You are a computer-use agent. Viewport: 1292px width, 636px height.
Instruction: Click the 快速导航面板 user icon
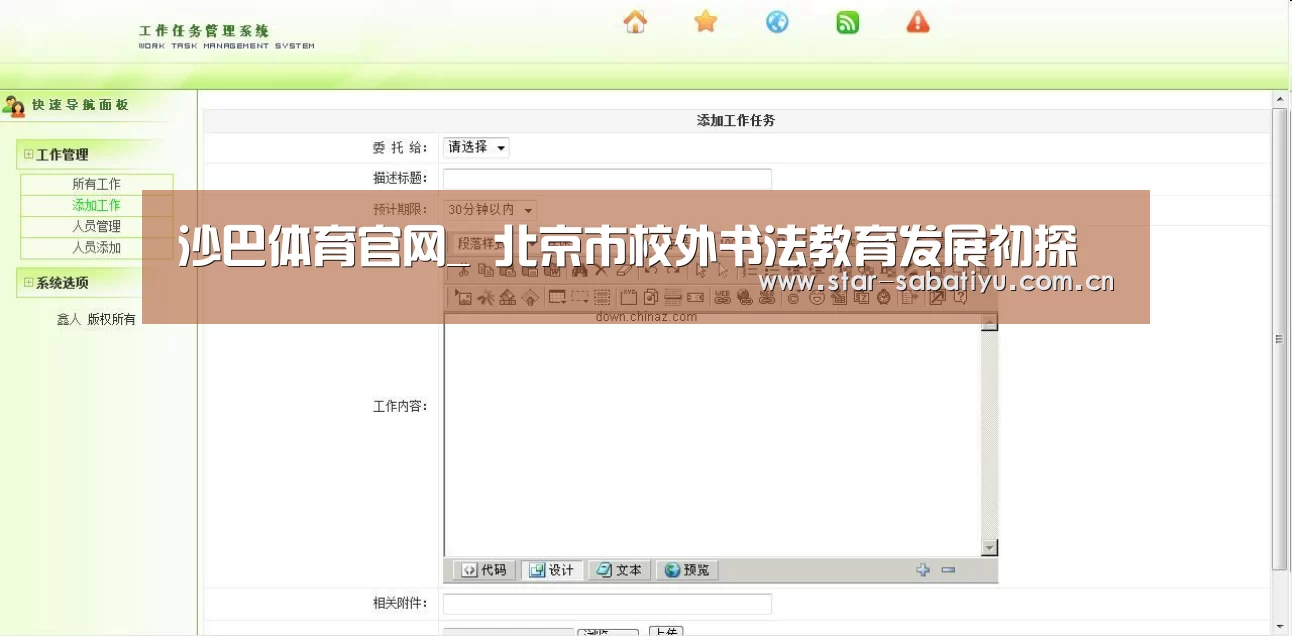tap(14, 105)
